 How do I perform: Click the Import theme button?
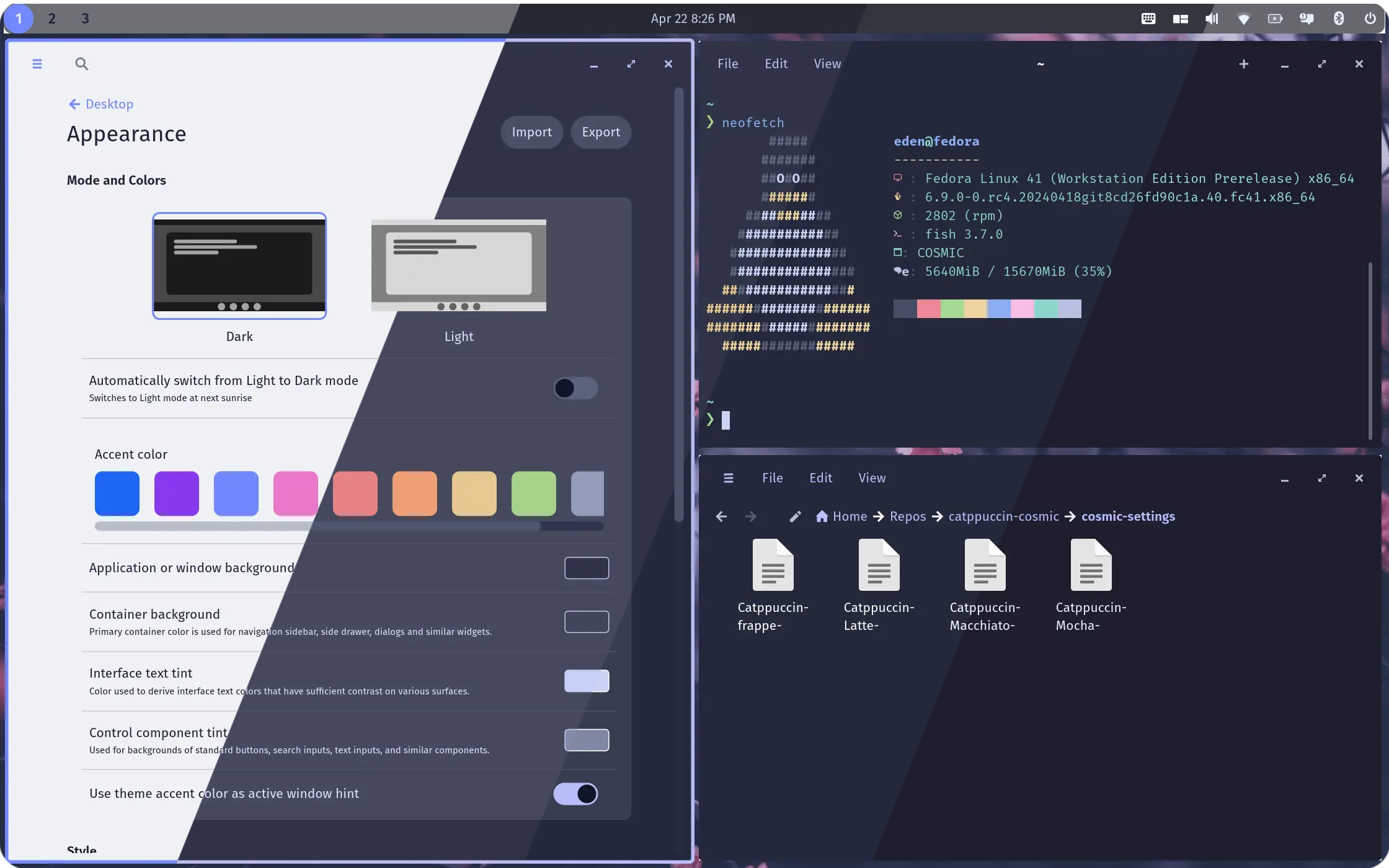pos(531,132)
